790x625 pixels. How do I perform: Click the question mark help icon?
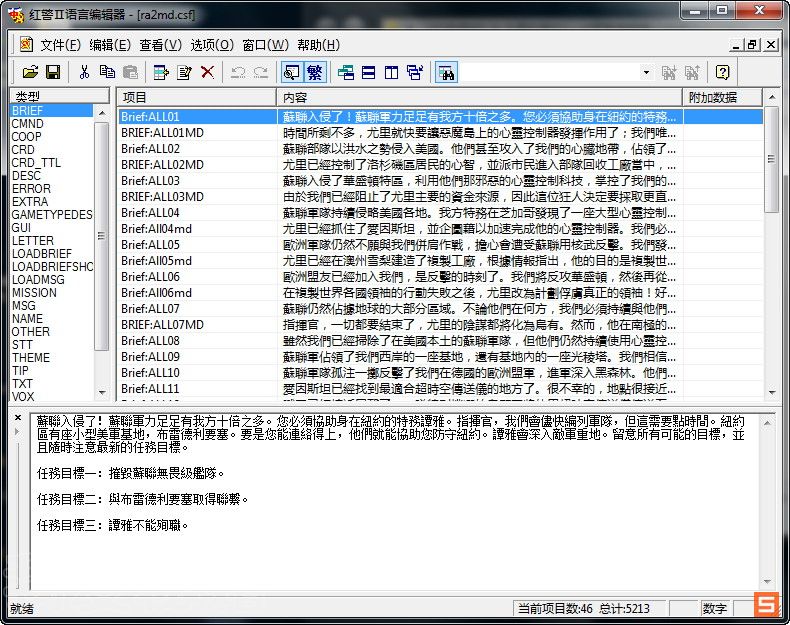pos(722,72)
